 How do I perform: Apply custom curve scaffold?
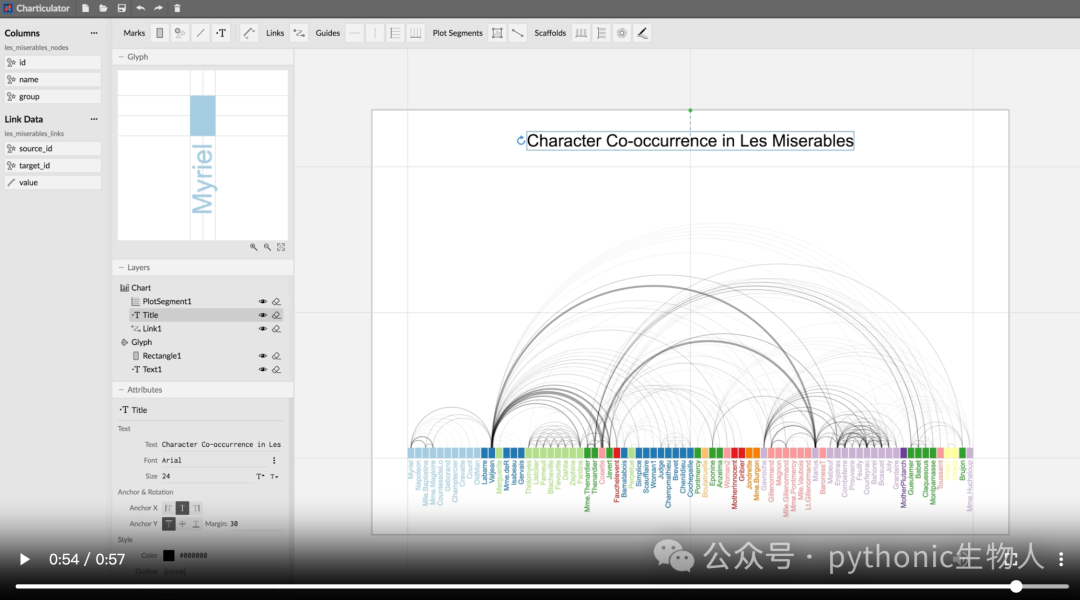pos(642,33)
